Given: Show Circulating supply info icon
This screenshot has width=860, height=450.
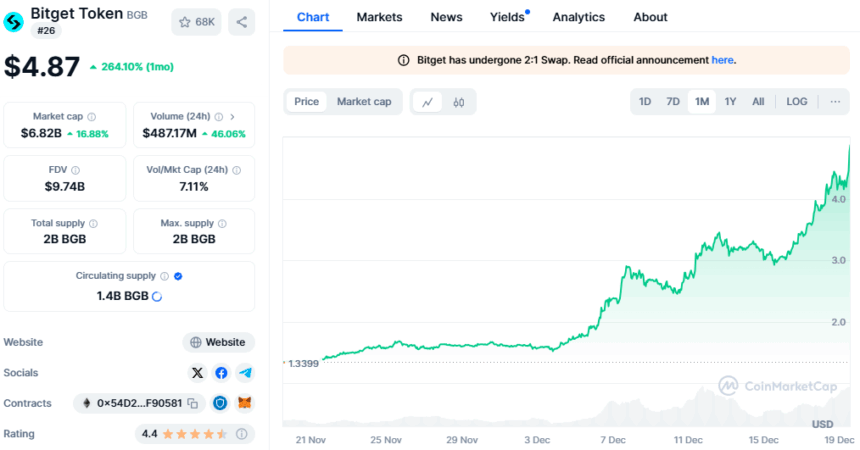Looking at the screenshot, I should tap(165, 276).
